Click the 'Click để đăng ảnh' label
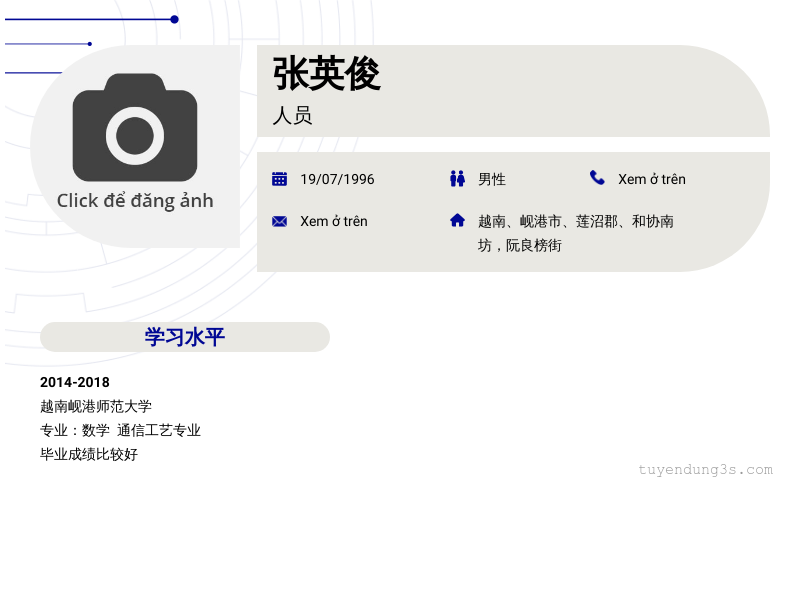The height and width of the screenshot is (600, 800). [x=135, y=201]
